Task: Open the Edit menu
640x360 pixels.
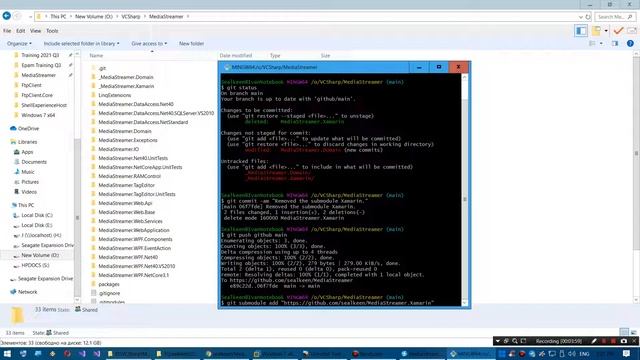Action: [20, 31]
